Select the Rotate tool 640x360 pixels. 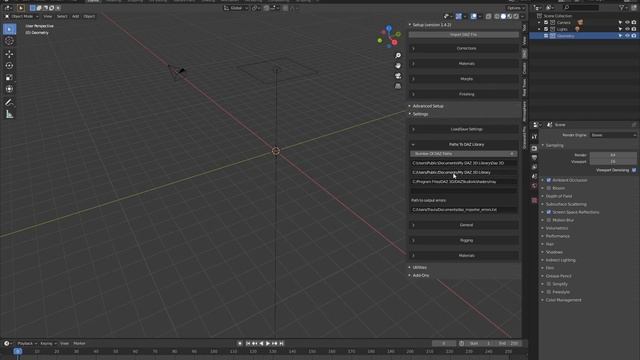point(9,66)
